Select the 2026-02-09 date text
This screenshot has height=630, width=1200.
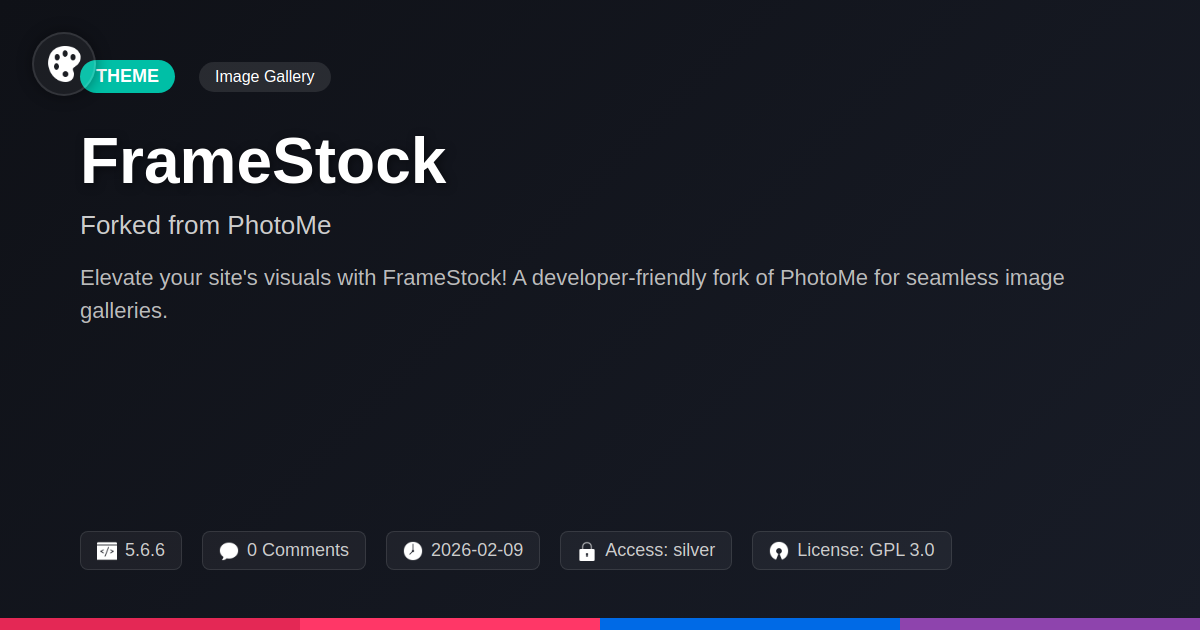(477, 550)
